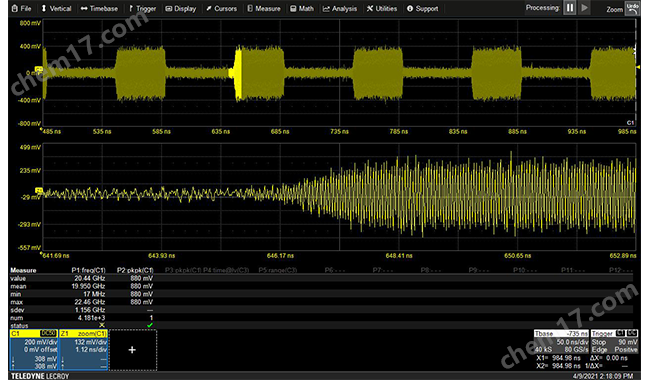650x380 pixels.
Task: Click the green check status icon for P2
Action: pos(150,325)
